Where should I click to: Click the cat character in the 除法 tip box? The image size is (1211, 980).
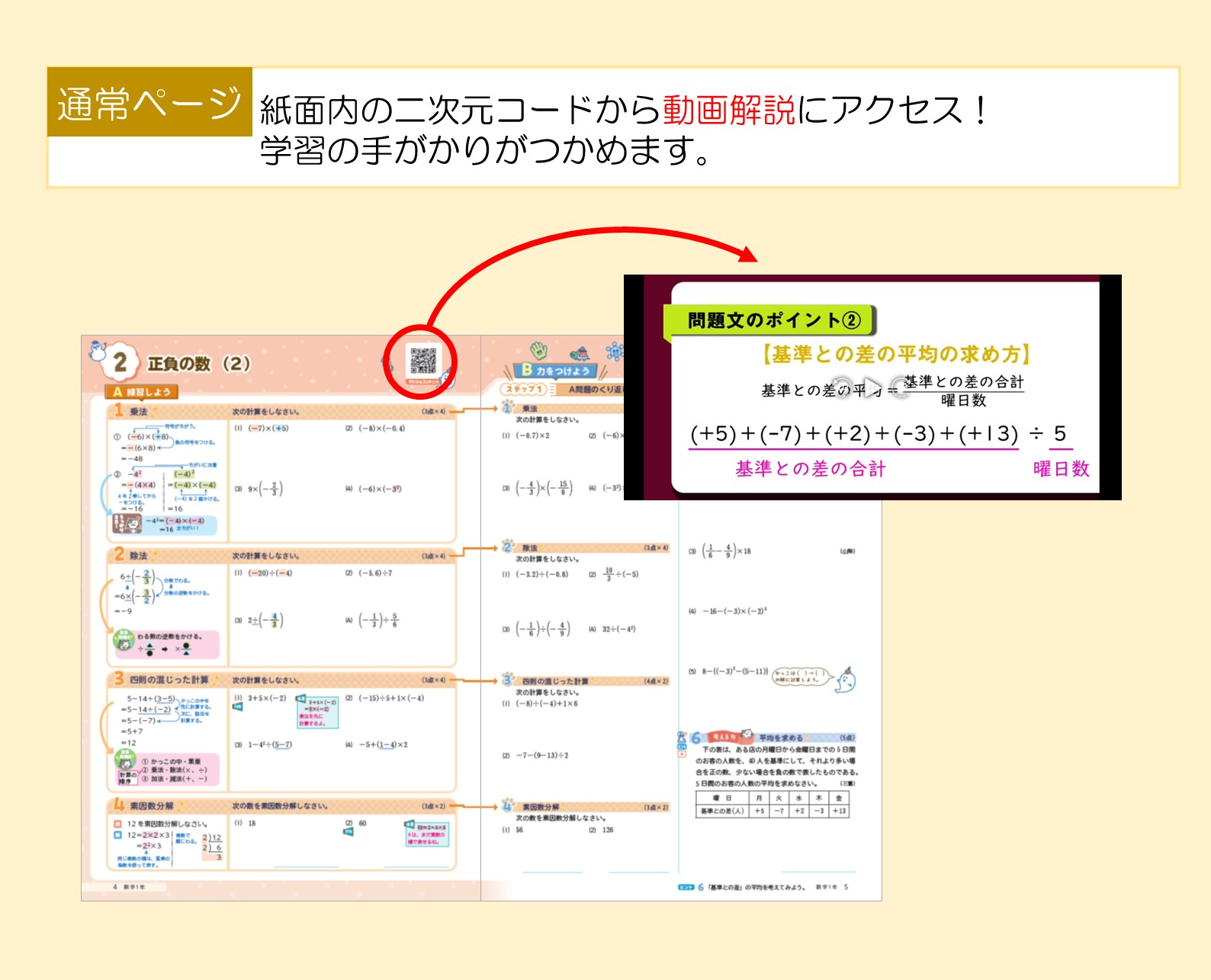(x=124, y=642)
